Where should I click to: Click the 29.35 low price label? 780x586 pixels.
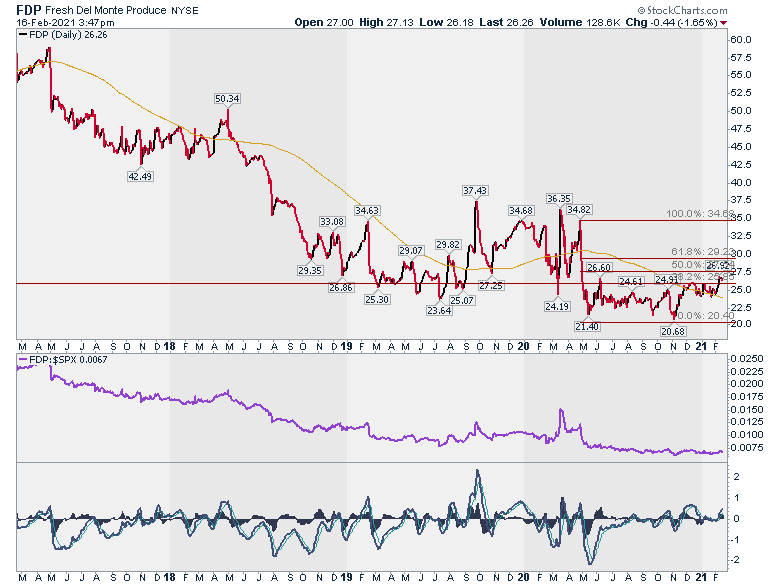tap(310, 270)
